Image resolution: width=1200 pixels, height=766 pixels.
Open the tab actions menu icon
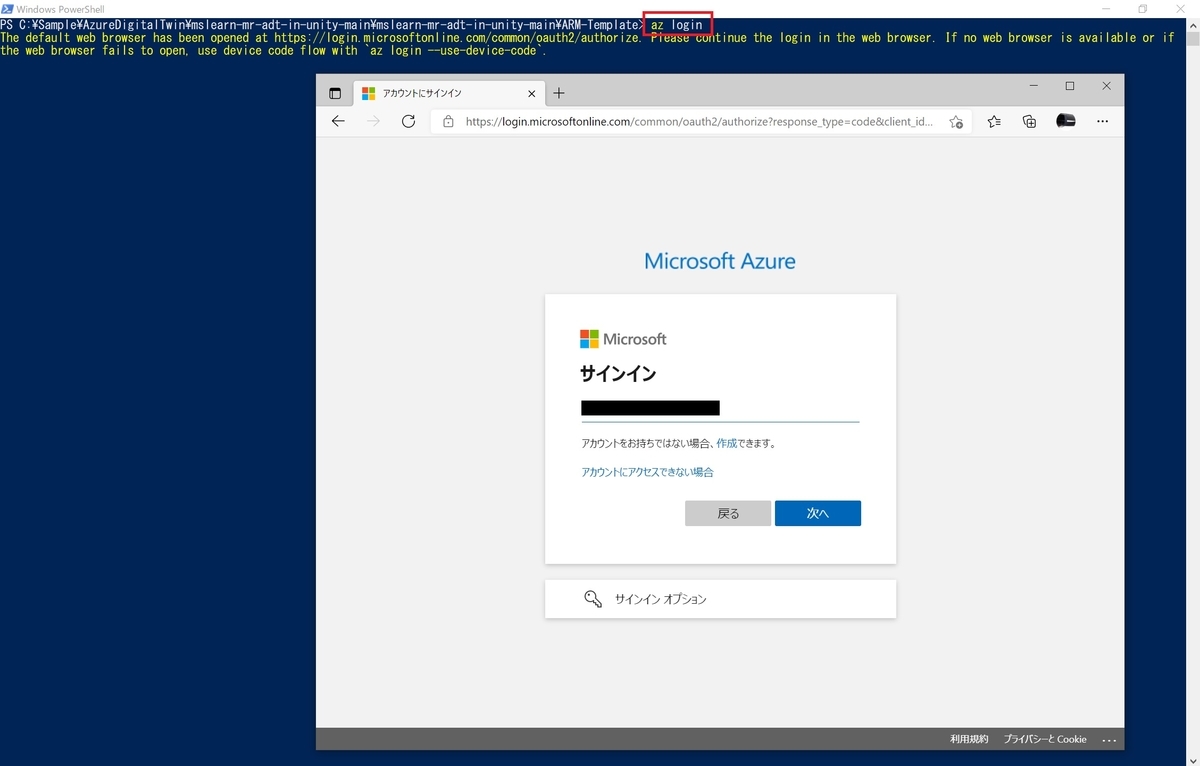pos(335,93)
